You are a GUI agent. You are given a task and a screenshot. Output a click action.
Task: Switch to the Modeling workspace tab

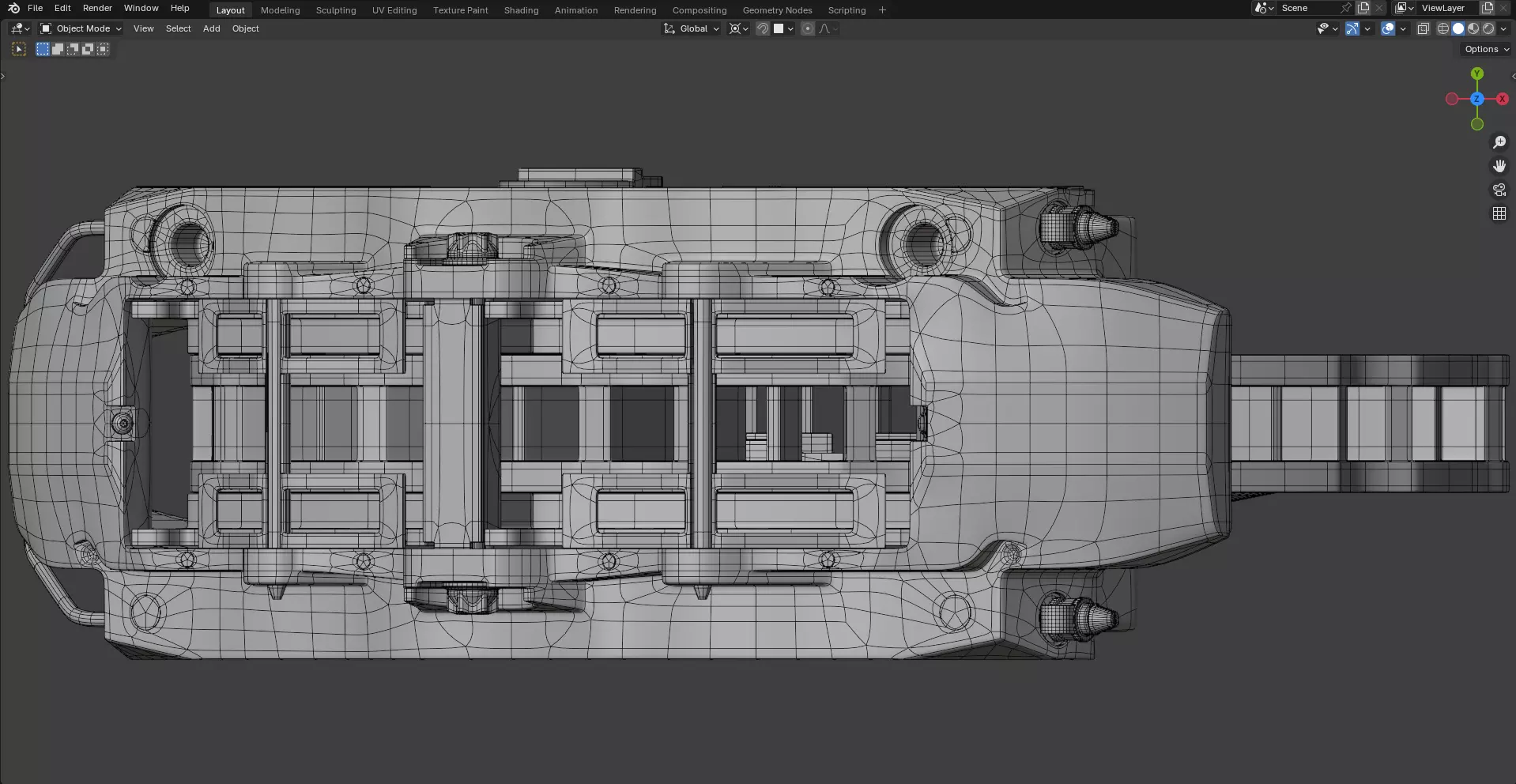click(x=281, y=10)
